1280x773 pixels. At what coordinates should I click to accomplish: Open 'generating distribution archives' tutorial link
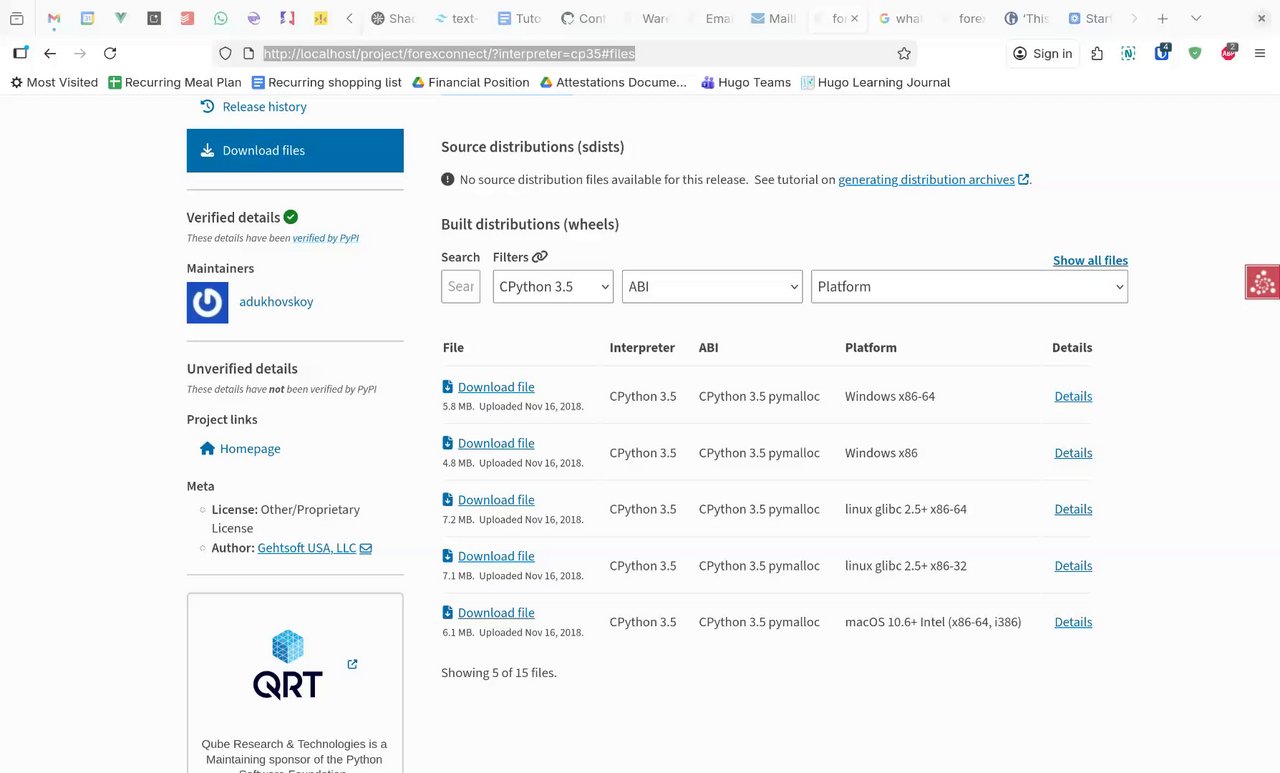coord(927,180)
